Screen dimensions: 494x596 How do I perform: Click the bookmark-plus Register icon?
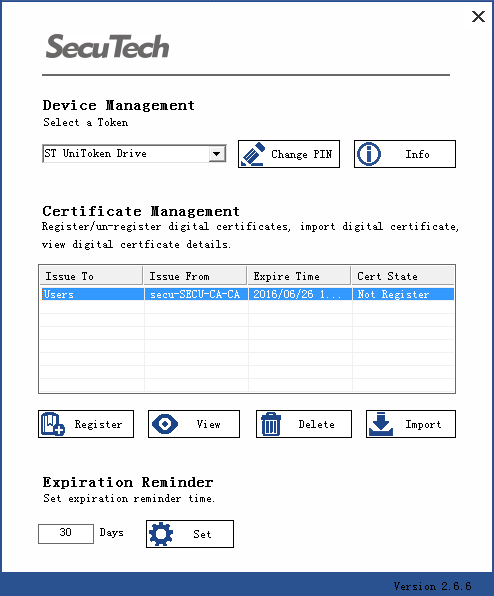pos(53,424)
